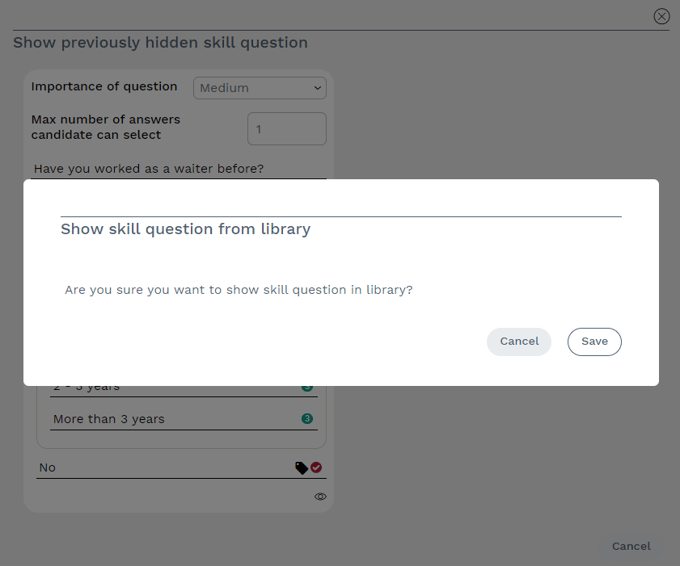Click the Show previously hidden skill question heading
The height and width of the screenshot is (566, 680).
[160, 43]
